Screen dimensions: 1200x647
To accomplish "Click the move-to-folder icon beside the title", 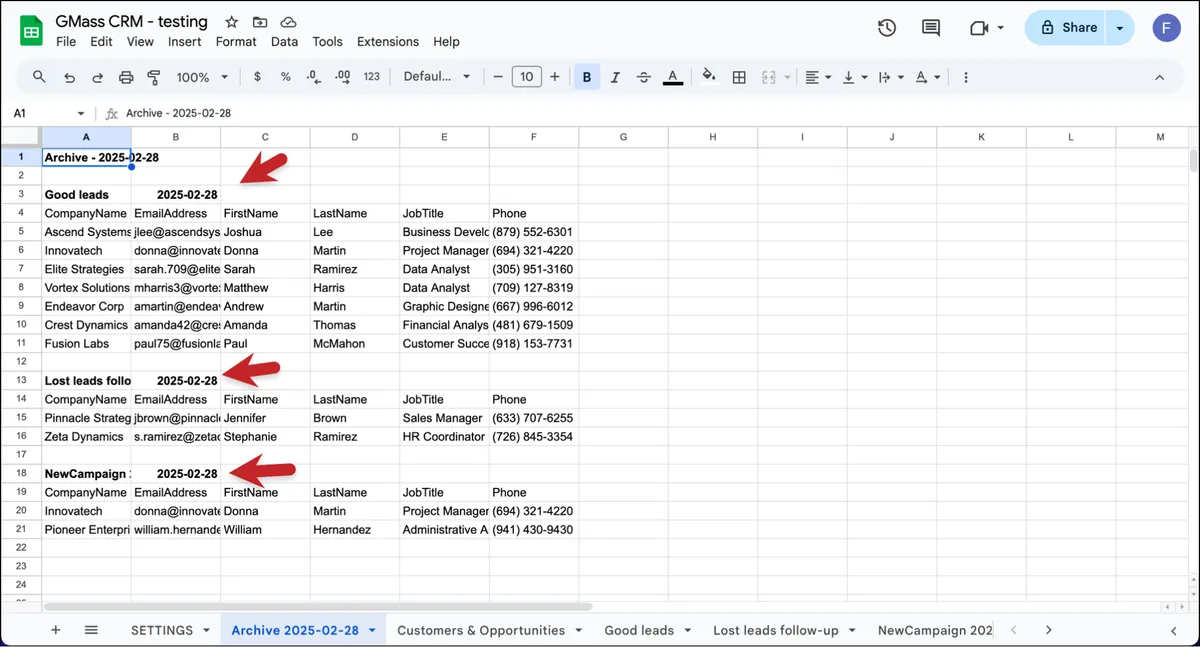I will coord(260,22).
